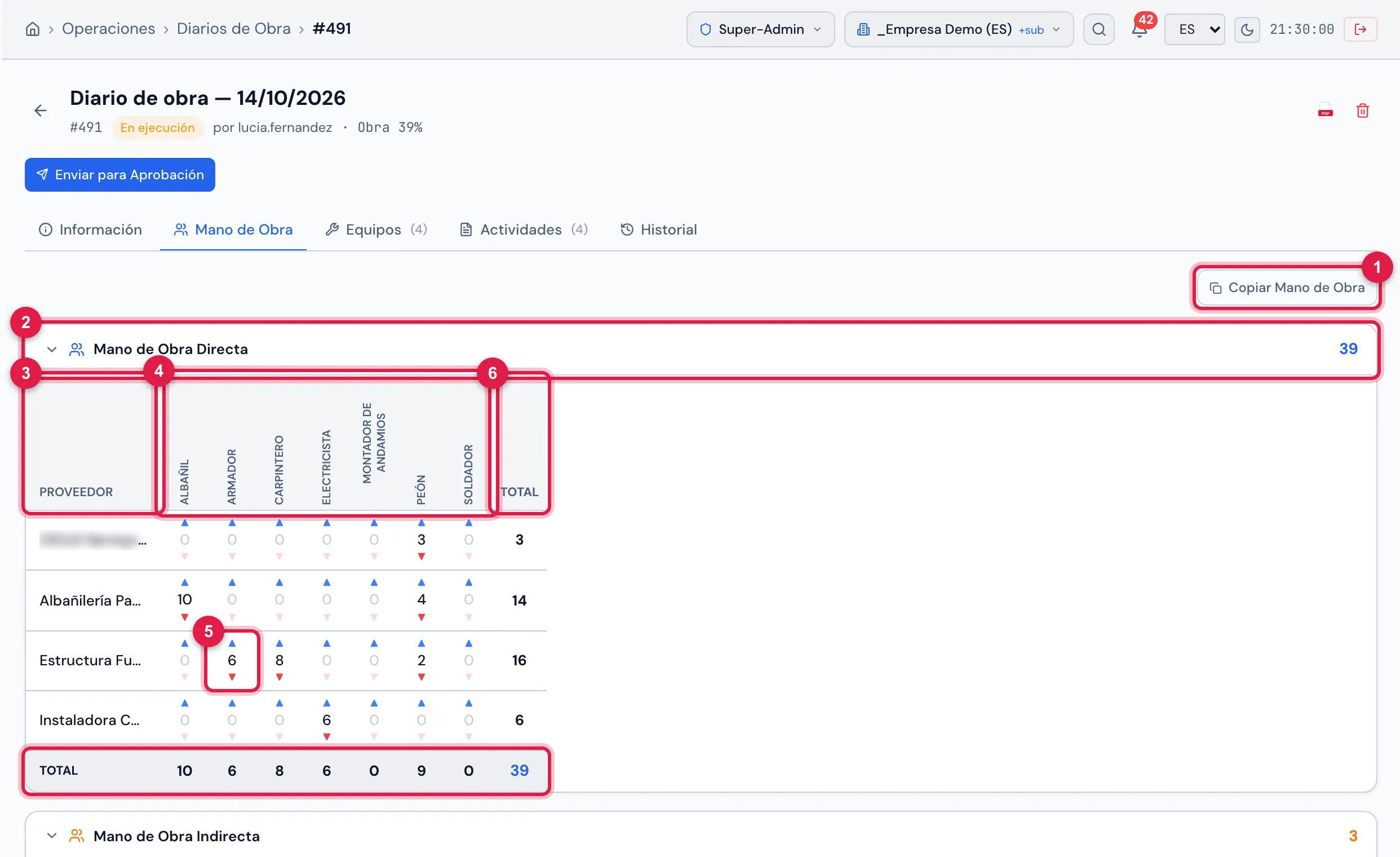This screenshot has height=857, width=1400.
Task: Click the home breadcrumb icon
Action: [33, 29]
